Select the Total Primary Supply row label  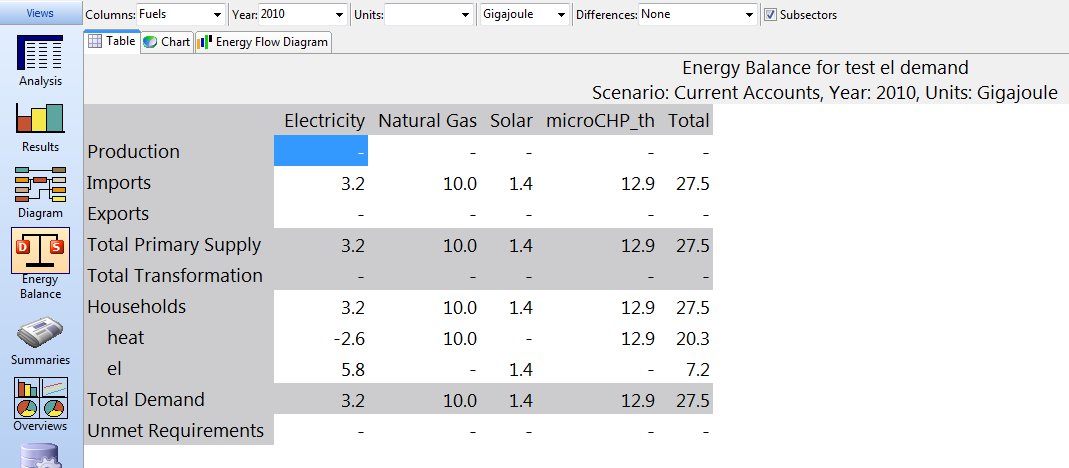[179, 244]
